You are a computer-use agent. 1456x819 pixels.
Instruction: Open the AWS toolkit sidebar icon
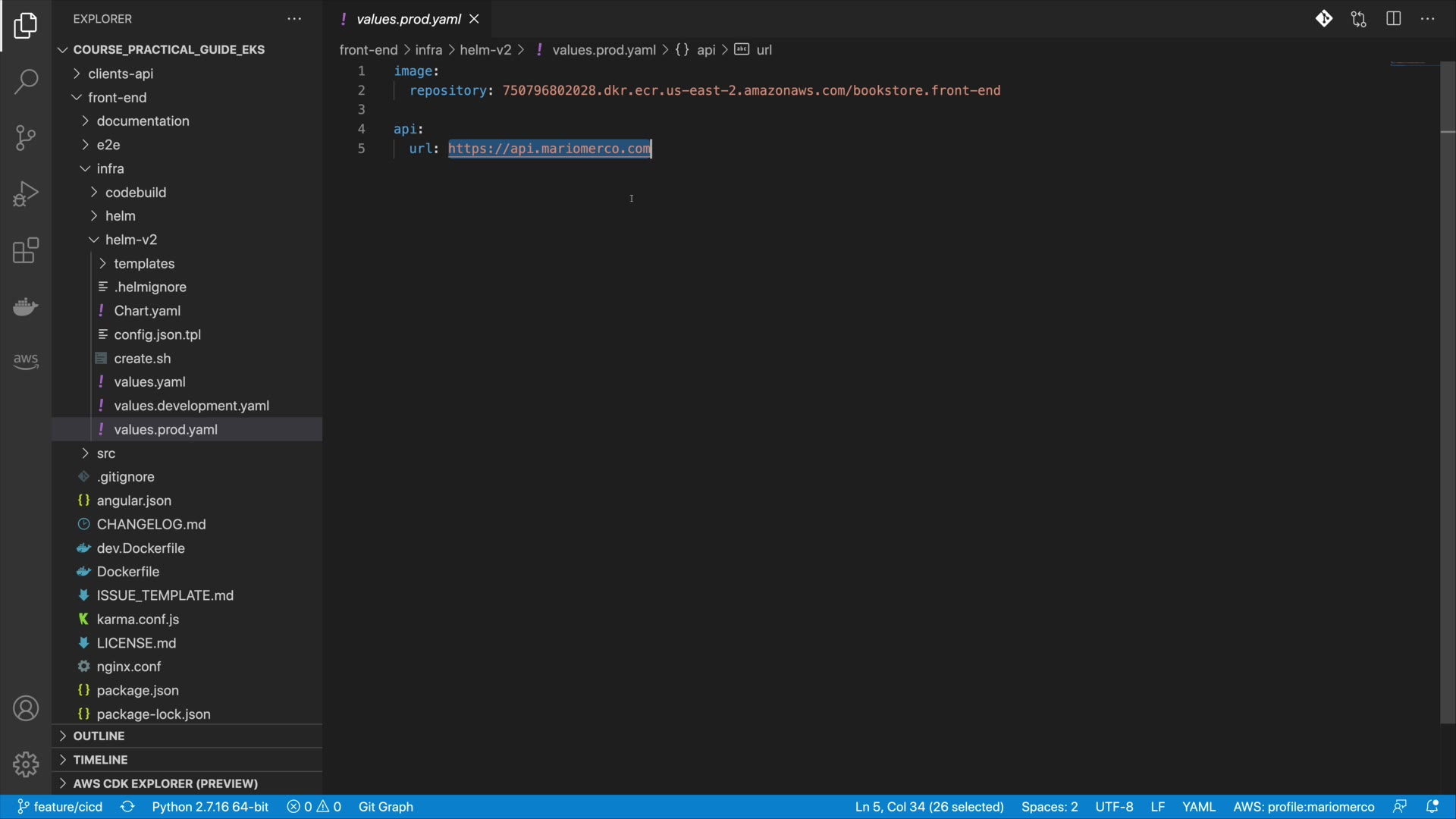[x=26, y=361]
